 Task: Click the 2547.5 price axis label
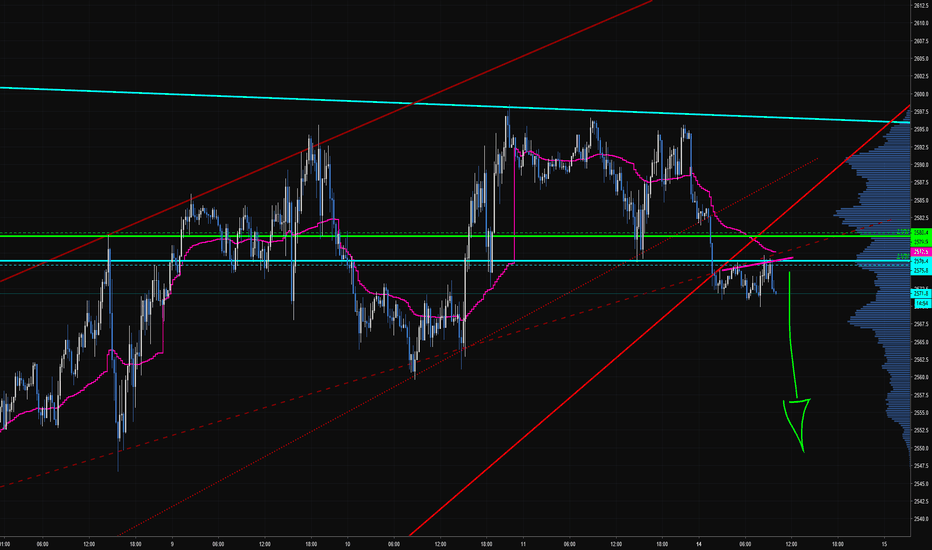[x=921, y=466]
